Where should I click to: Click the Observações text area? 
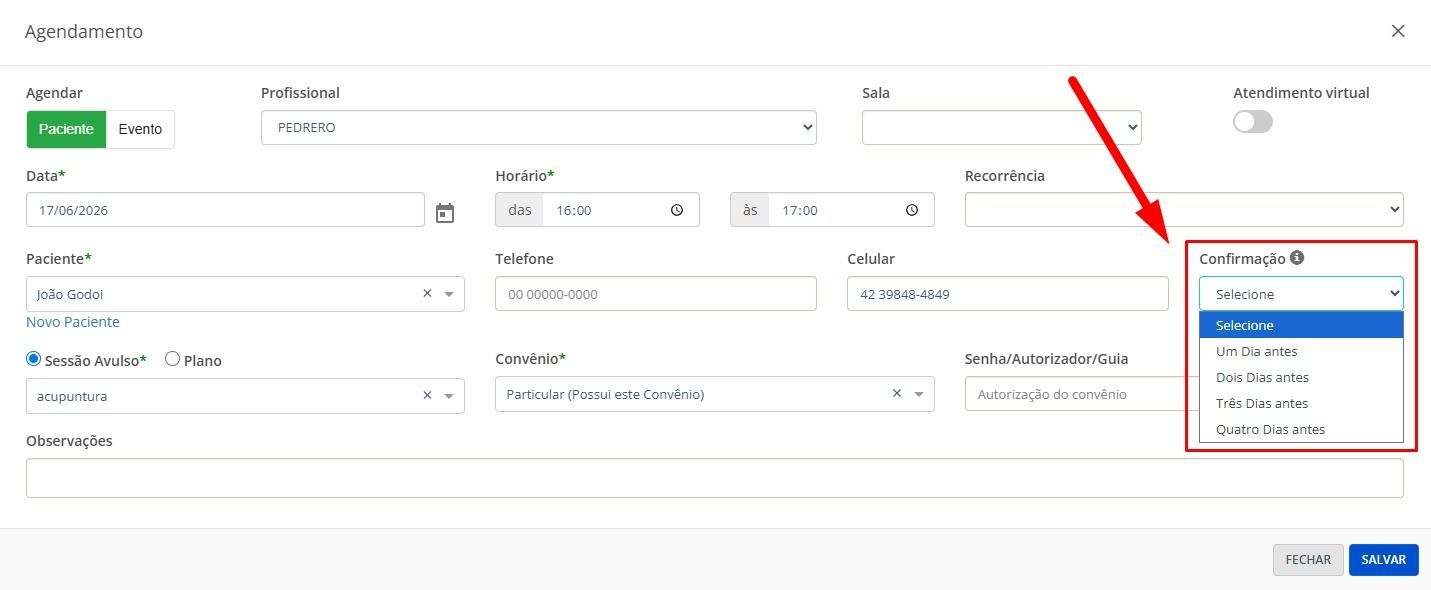(x=715, y=478)
